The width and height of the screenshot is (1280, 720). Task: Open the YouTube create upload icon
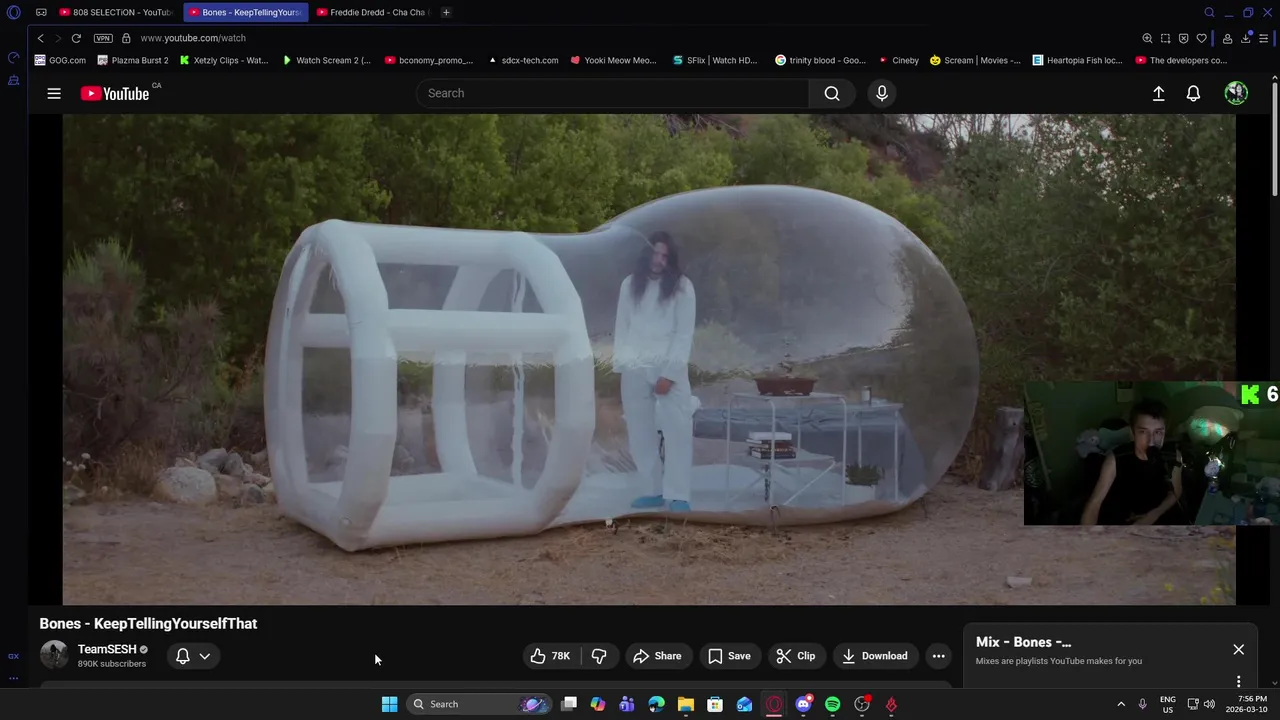click(x=1158, y=93)
